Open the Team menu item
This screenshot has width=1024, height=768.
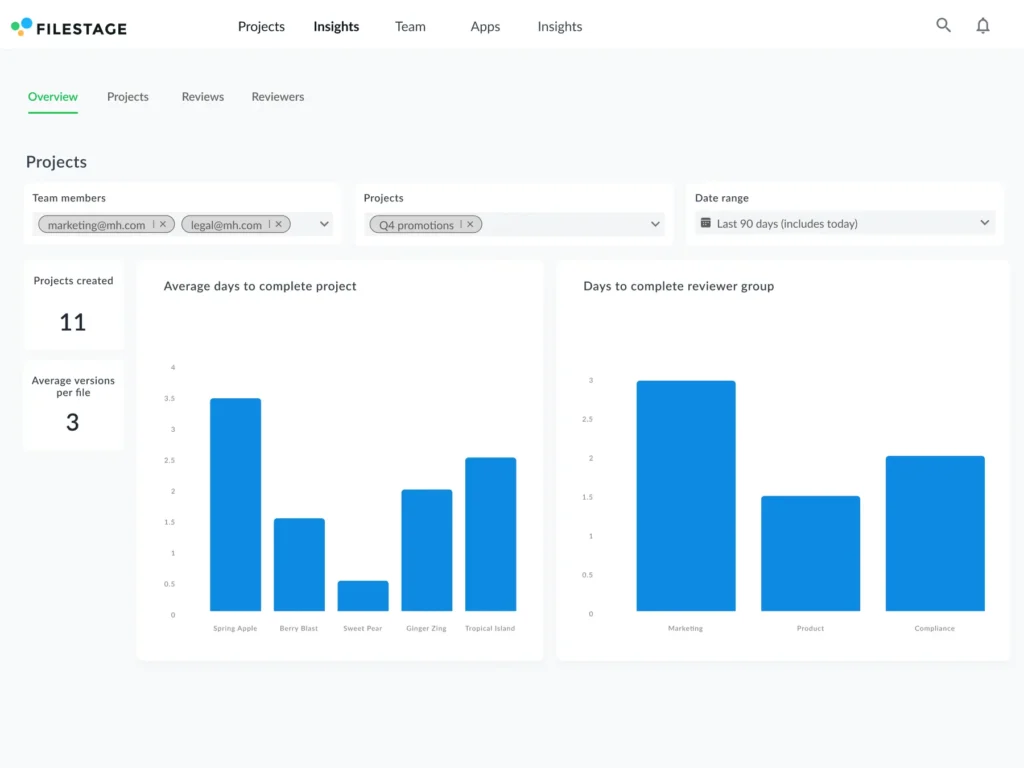(409, 26)
